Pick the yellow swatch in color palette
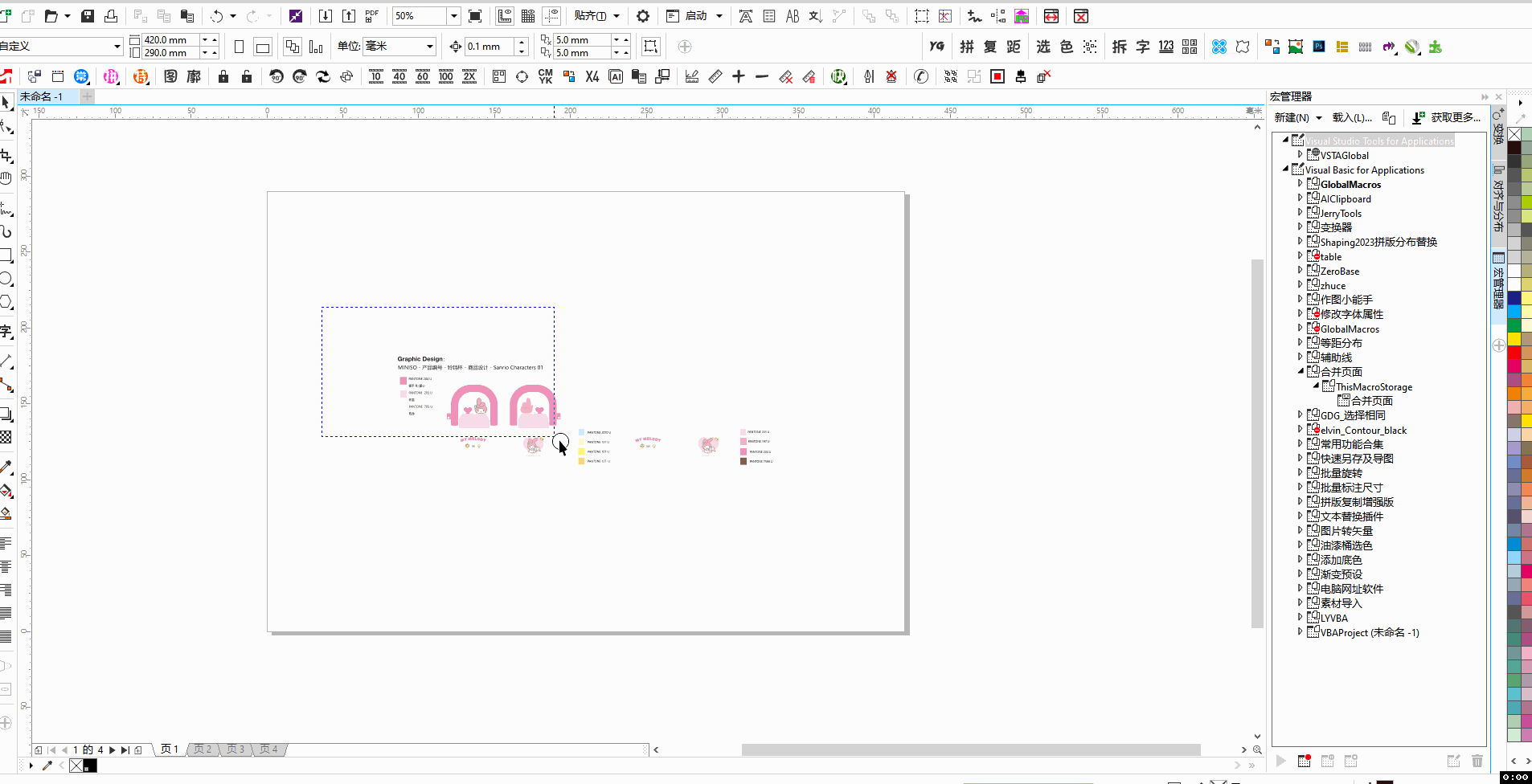This screenshot has width=1532, height=784. pyautogui.click(x=1514, y=339)
